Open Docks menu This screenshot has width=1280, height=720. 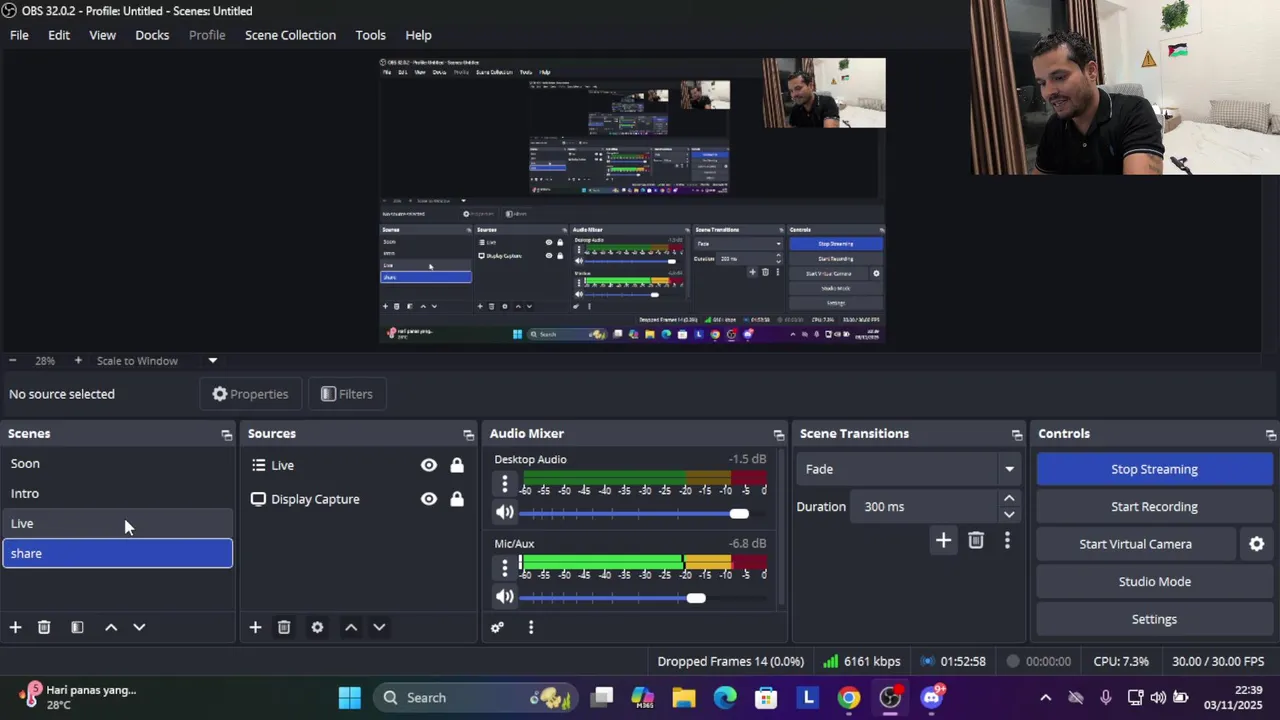coord(152,35)
